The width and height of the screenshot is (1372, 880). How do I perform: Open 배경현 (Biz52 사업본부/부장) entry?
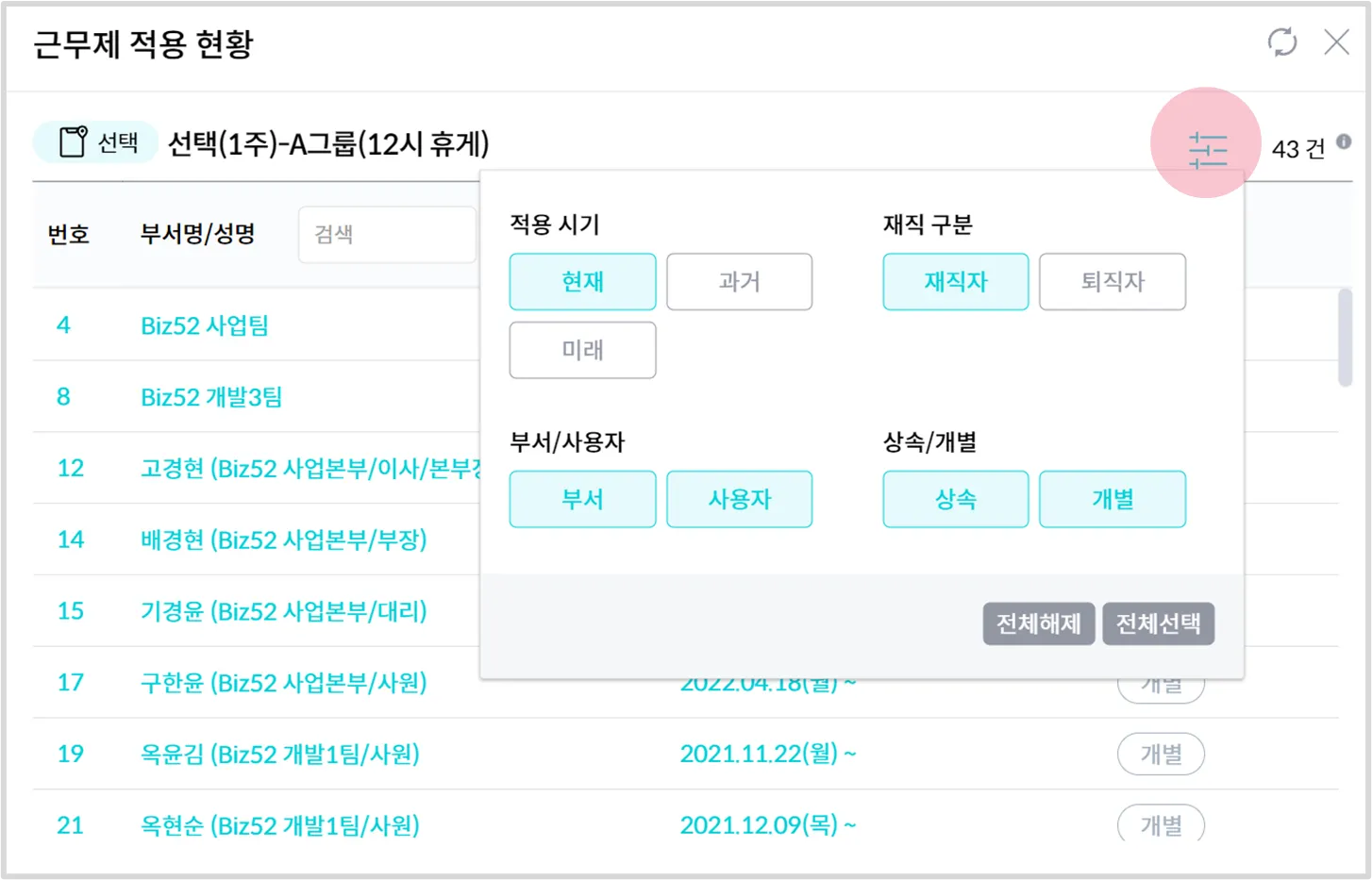(283, 540)
